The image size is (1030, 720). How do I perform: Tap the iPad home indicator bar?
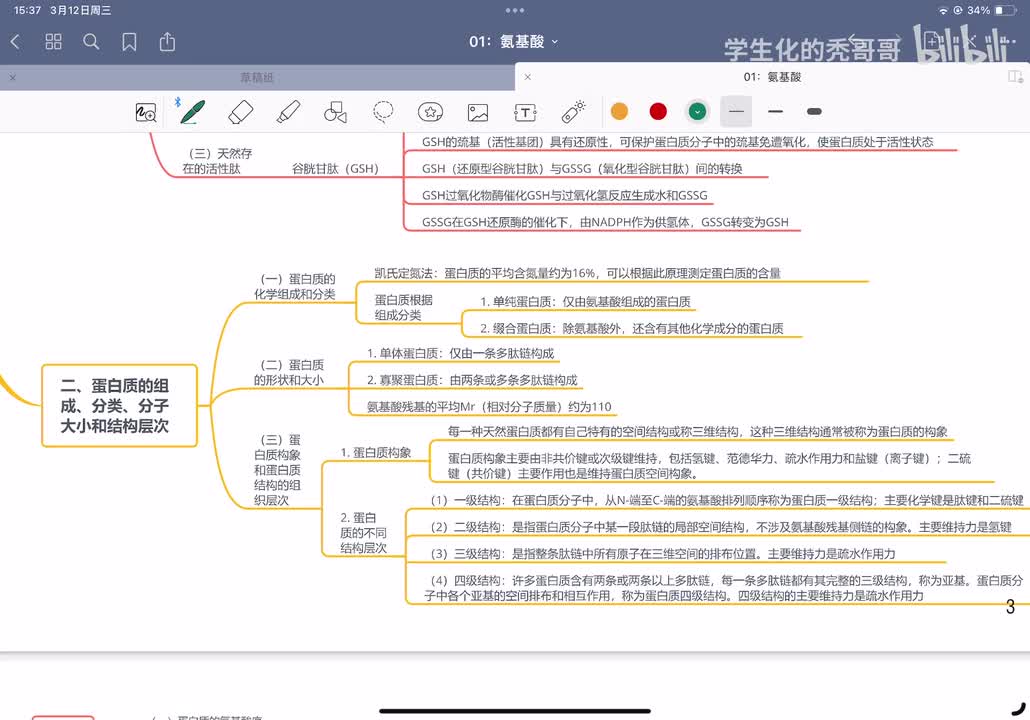(x=515, y=711)
